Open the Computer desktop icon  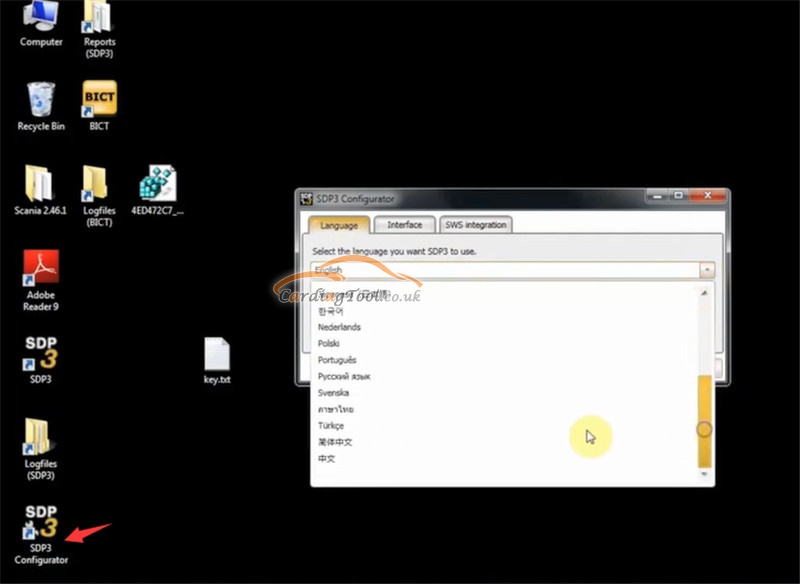pyautogui.click(x=41, y=24)
